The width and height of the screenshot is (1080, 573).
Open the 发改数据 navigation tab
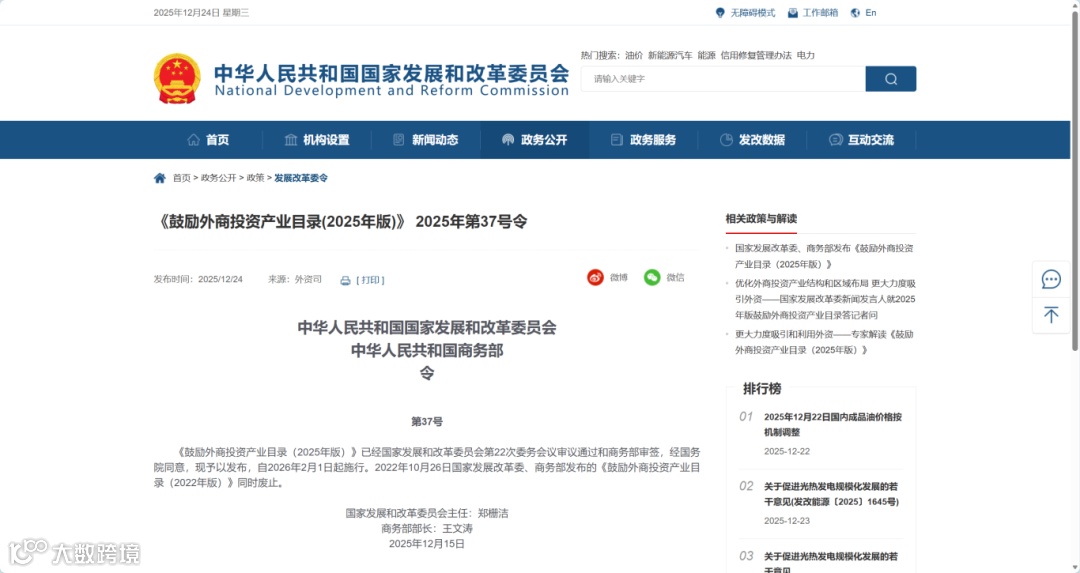point(752,140)
